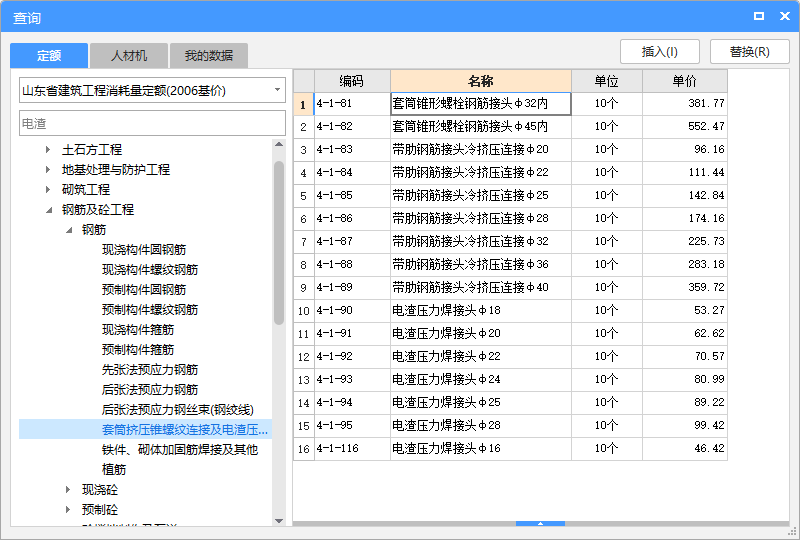Expand the 地基处理与防护工程 node
The image size is (800, 540).
pyautogui.click(x=48, y=169)
